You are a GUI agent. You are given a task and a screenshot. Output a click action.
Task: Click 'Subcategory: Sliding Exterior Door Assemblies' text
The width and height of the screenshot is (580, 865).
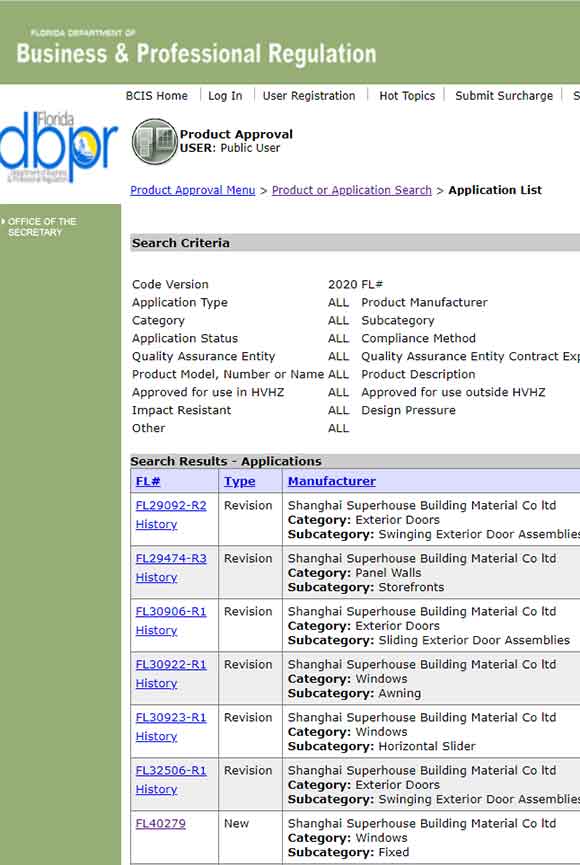tap(429, 640)
